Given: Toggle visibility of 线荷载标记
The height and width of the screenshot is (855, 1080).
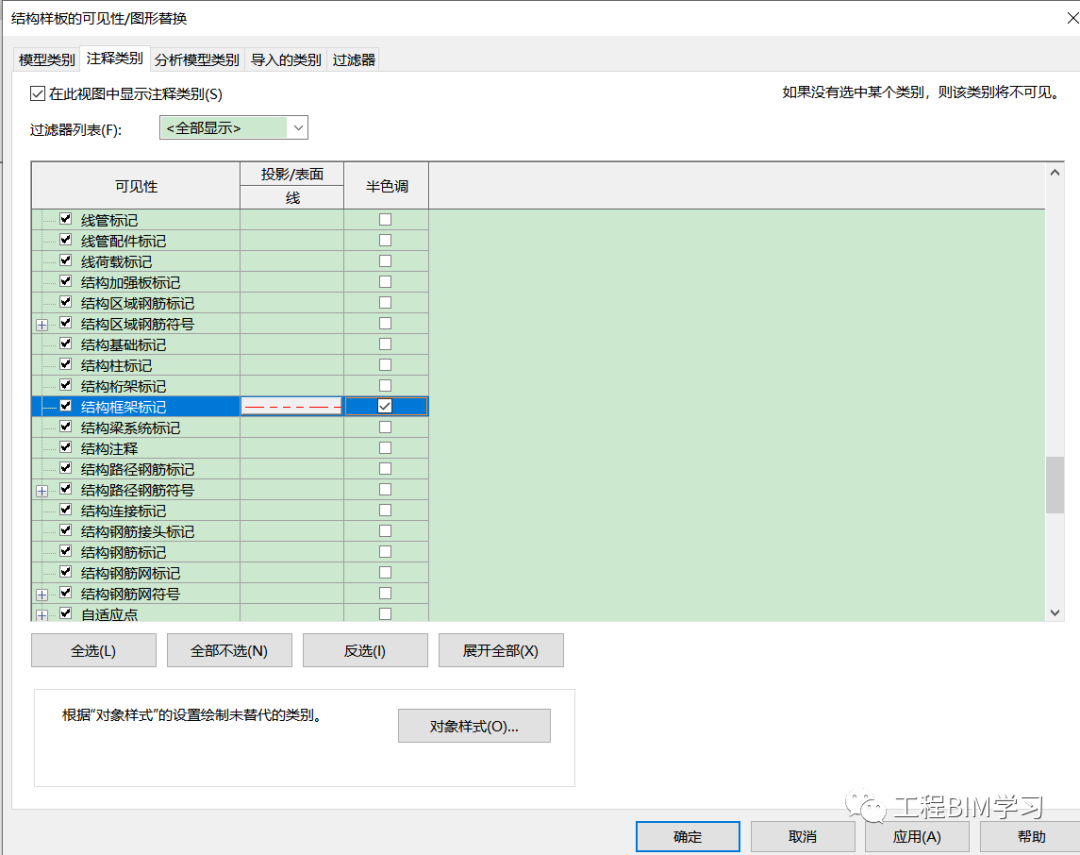Looking at the screenshot, I should tap(65, 260).
